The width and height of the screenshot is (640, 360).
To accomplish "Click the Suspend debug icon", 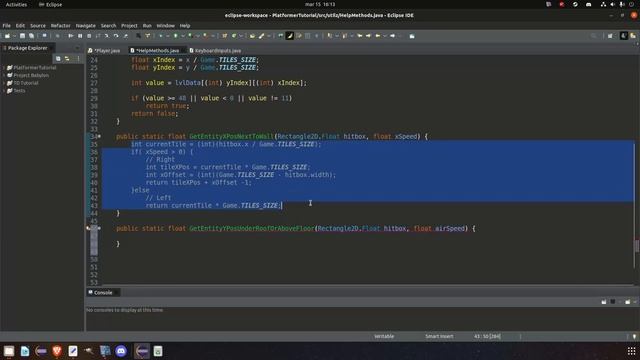I will coord(80,36).
